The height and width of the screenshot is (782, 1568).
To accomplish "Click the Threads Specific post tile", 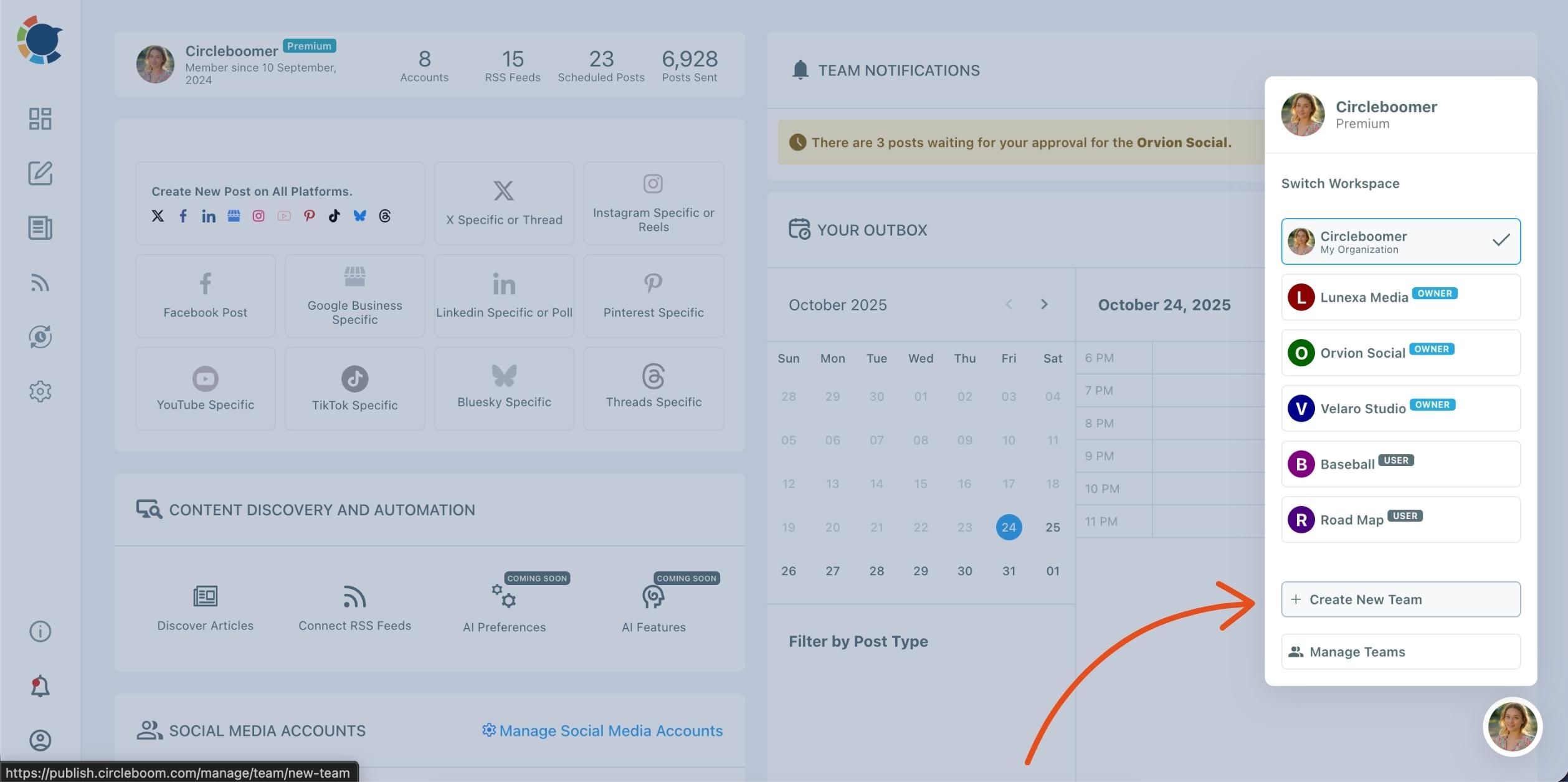I will coord(653,389).
